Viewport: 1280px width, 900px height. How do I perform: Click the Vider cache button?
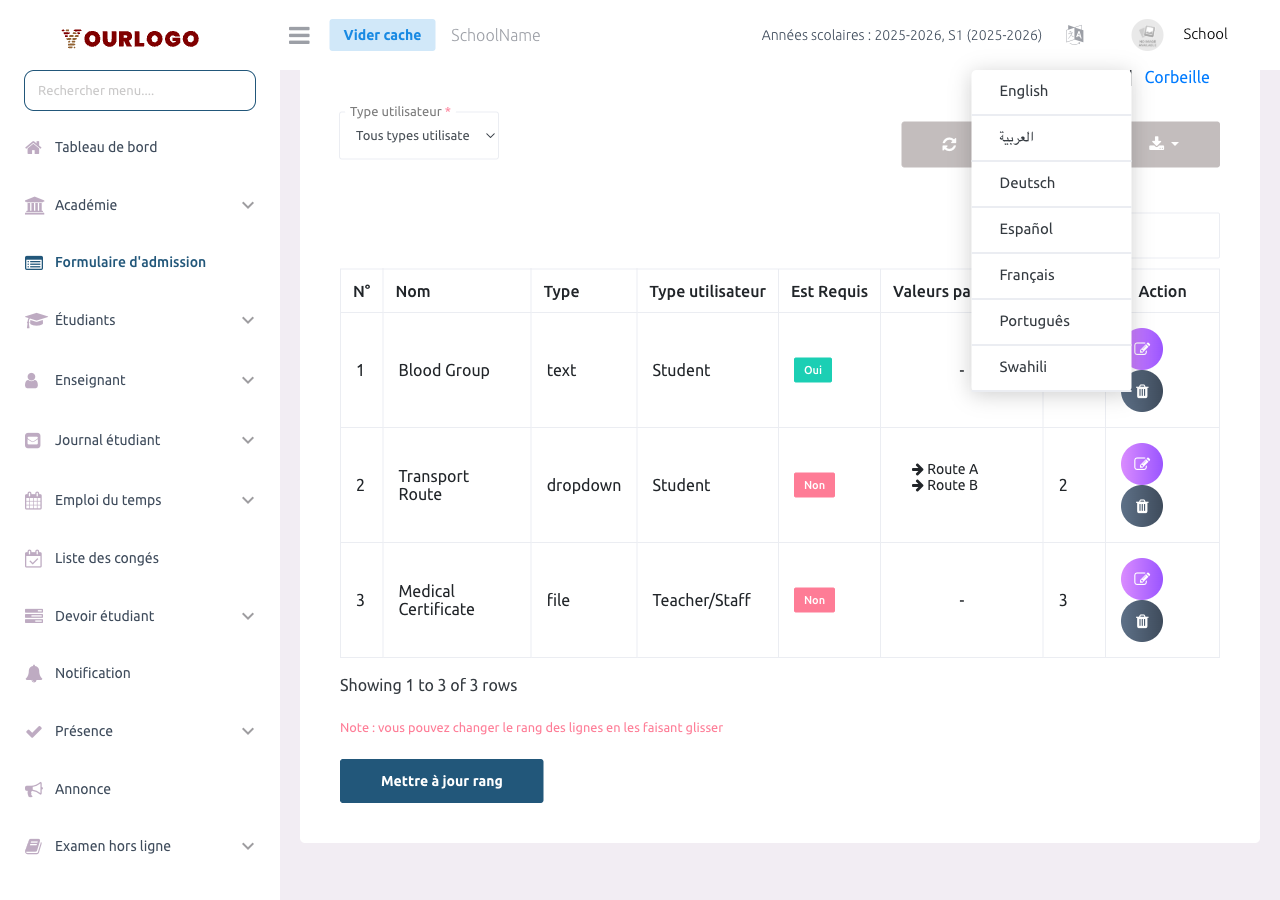tap(382, 35)
